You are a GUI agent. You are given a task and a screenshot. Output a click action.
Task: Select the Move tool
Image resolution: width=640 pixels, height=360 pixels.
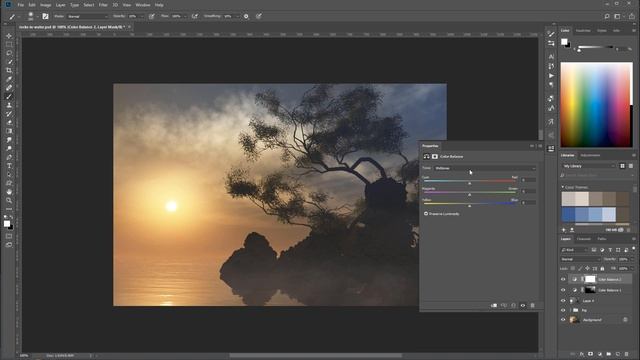pos(9,36)
